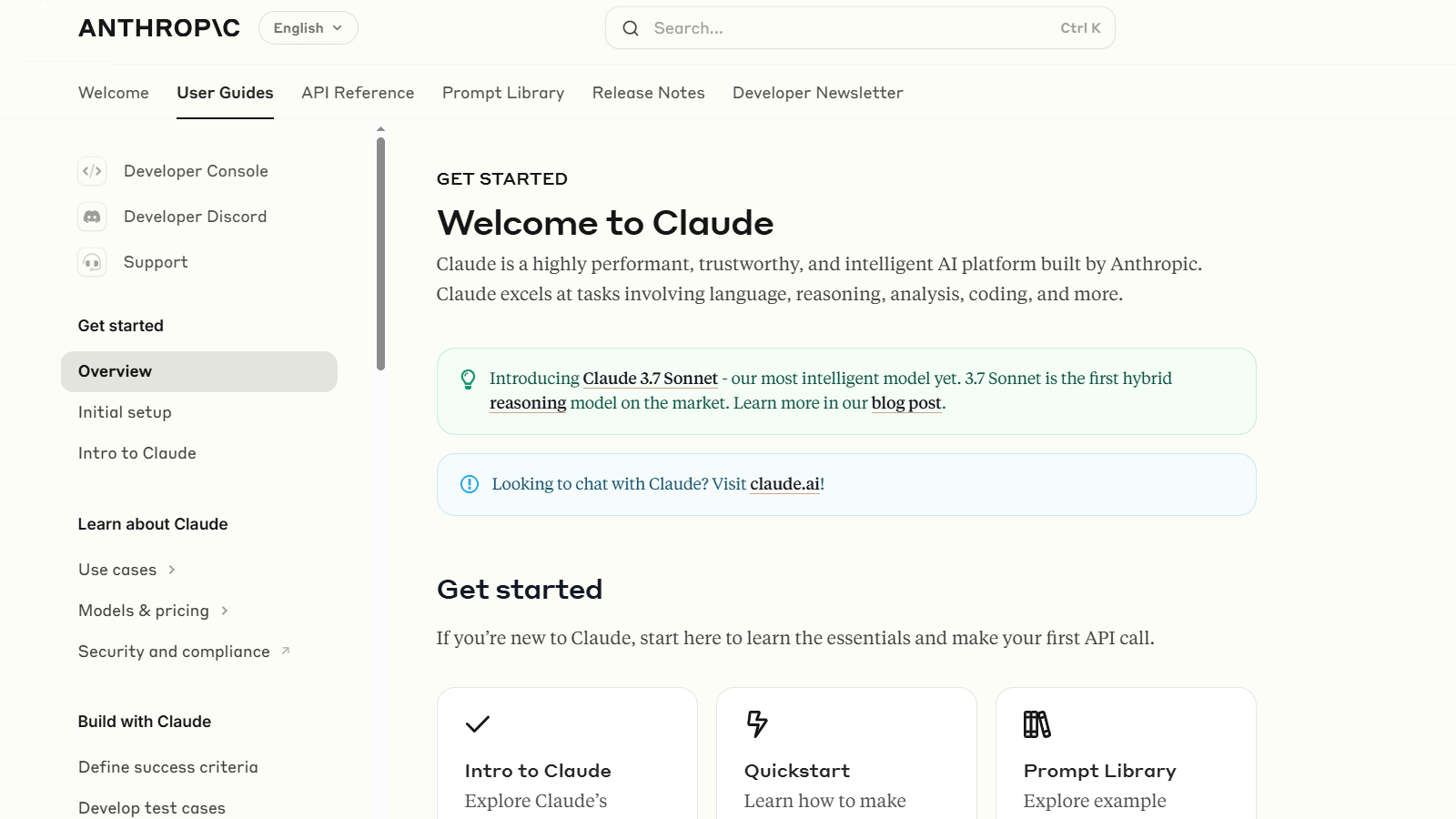The image size is (1456, 819).
Task: Click the Developer Console code icon
Action: 92,171
